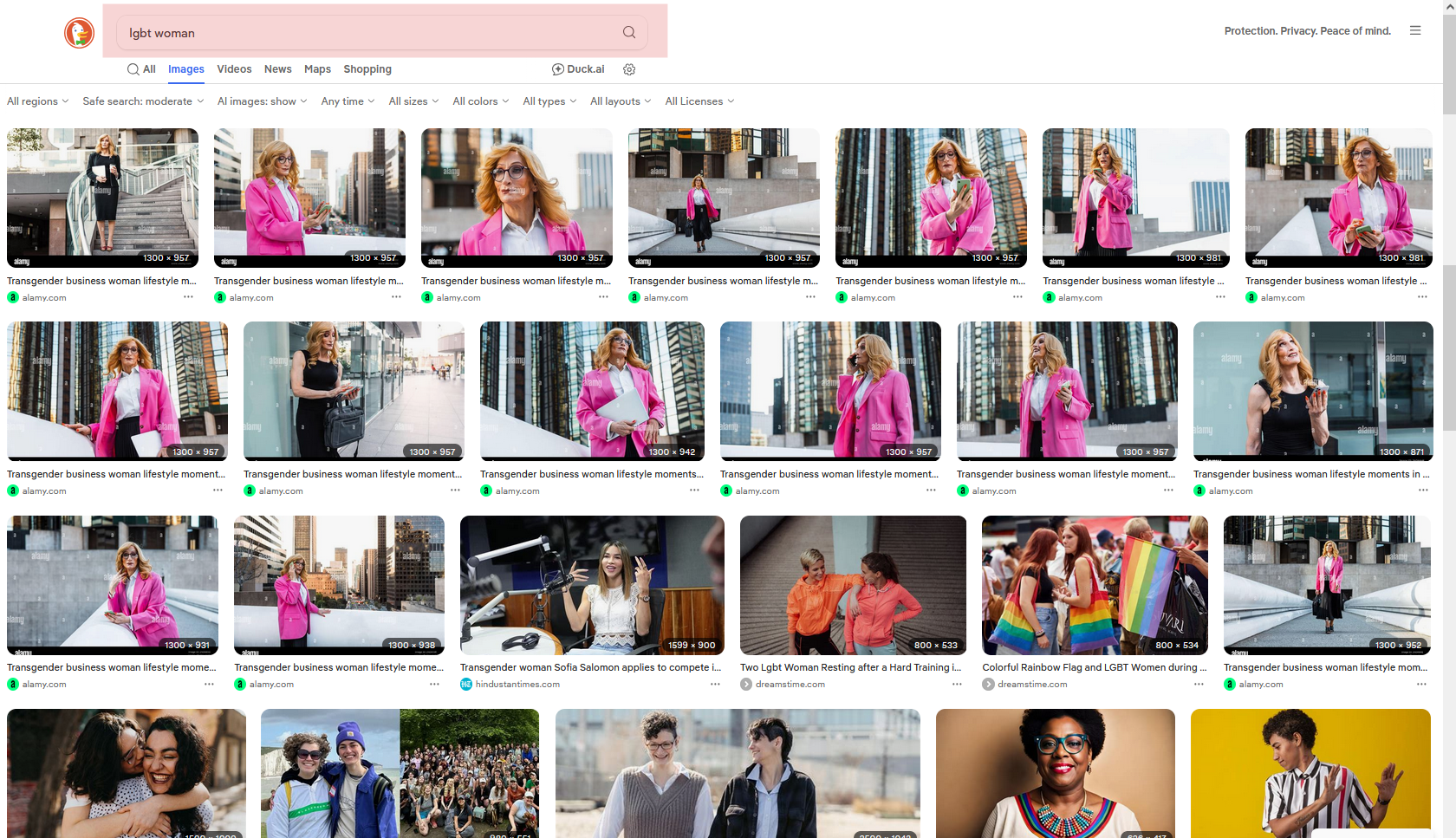Click the DuckDuckGo logo
This screenshot has height=838, width=1456.
(79, 33)
